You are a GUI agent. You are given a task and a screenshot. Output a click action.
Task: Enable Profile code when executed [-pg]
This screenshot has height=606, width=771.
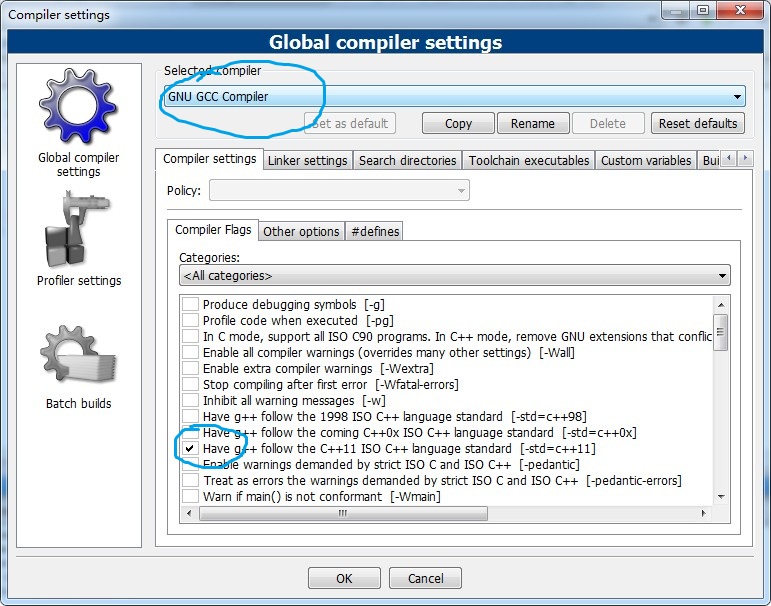190,320
